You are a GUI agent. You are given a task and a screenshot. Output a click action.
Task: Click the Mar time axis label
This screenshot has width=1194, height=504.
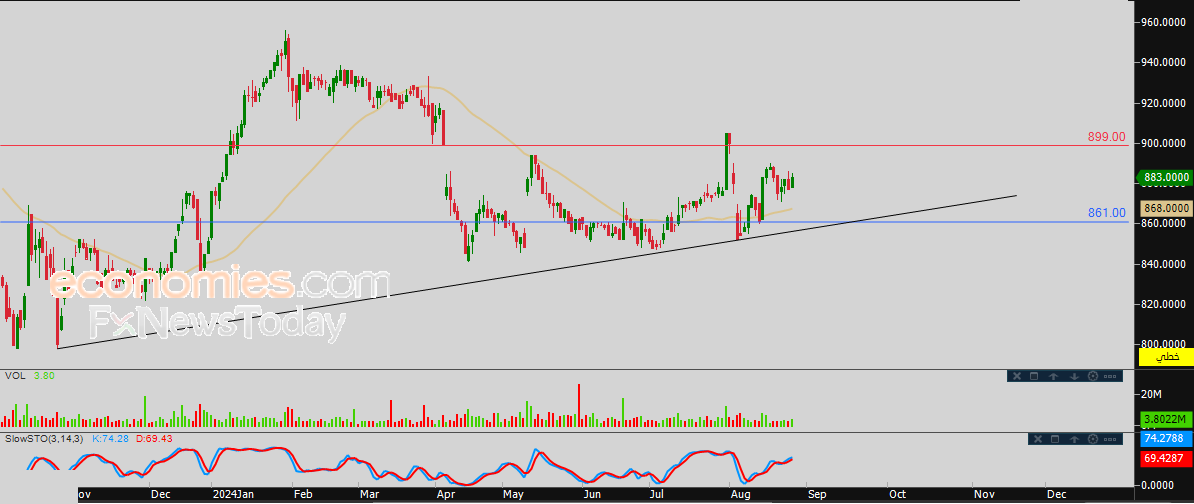coord(370,495)
